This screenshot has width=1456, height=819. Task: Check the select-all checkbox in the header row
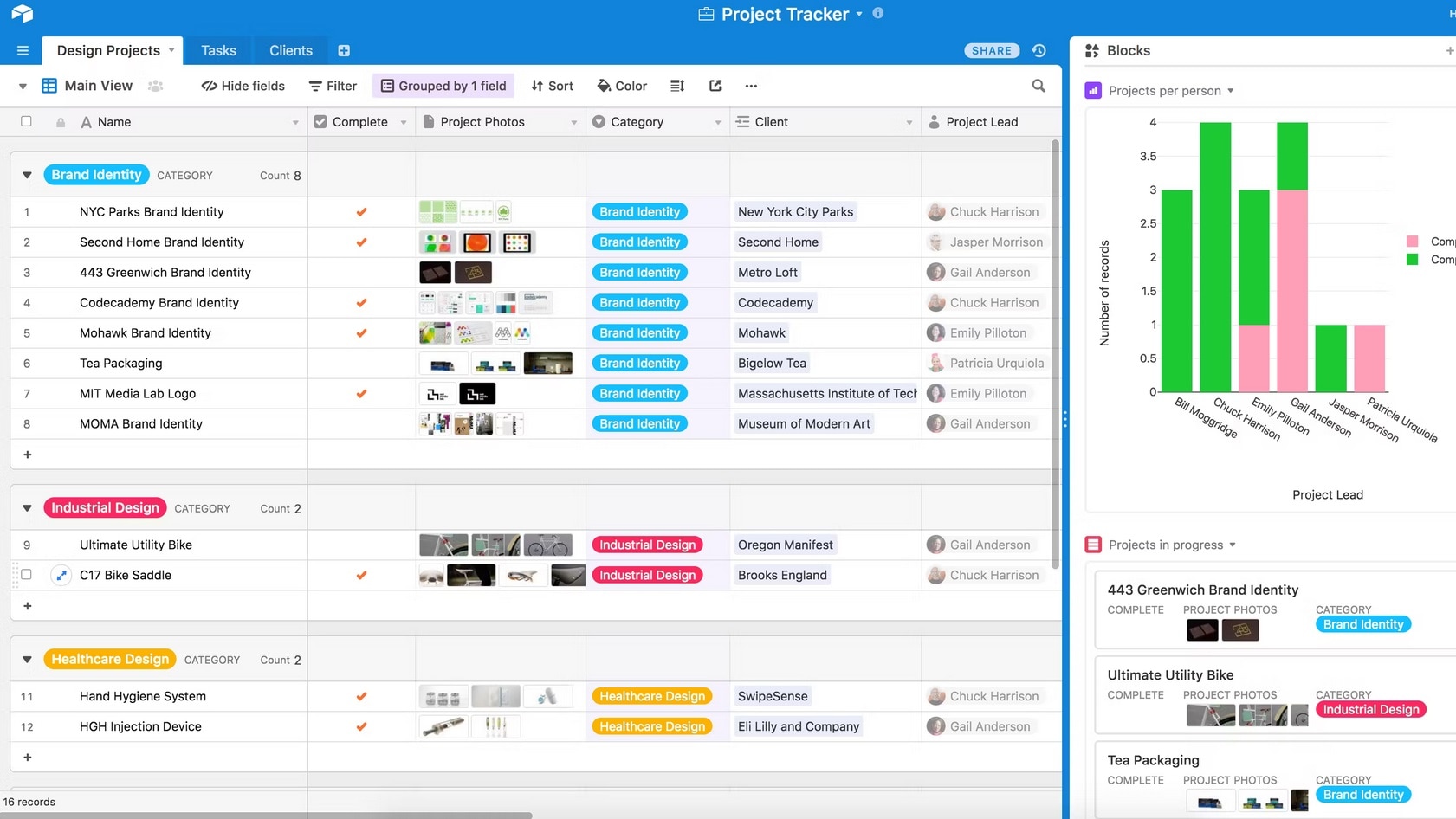click(x=25, y=121)
